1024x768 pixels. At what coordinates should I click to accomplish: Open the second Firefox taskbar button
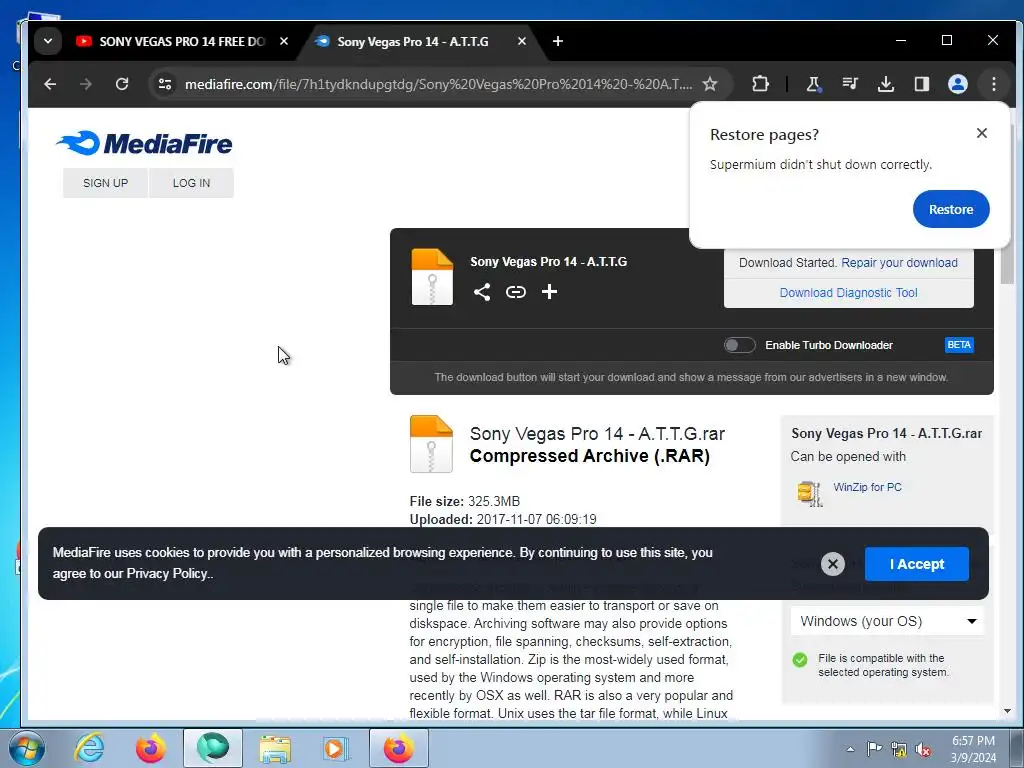[x=399, y=748]
